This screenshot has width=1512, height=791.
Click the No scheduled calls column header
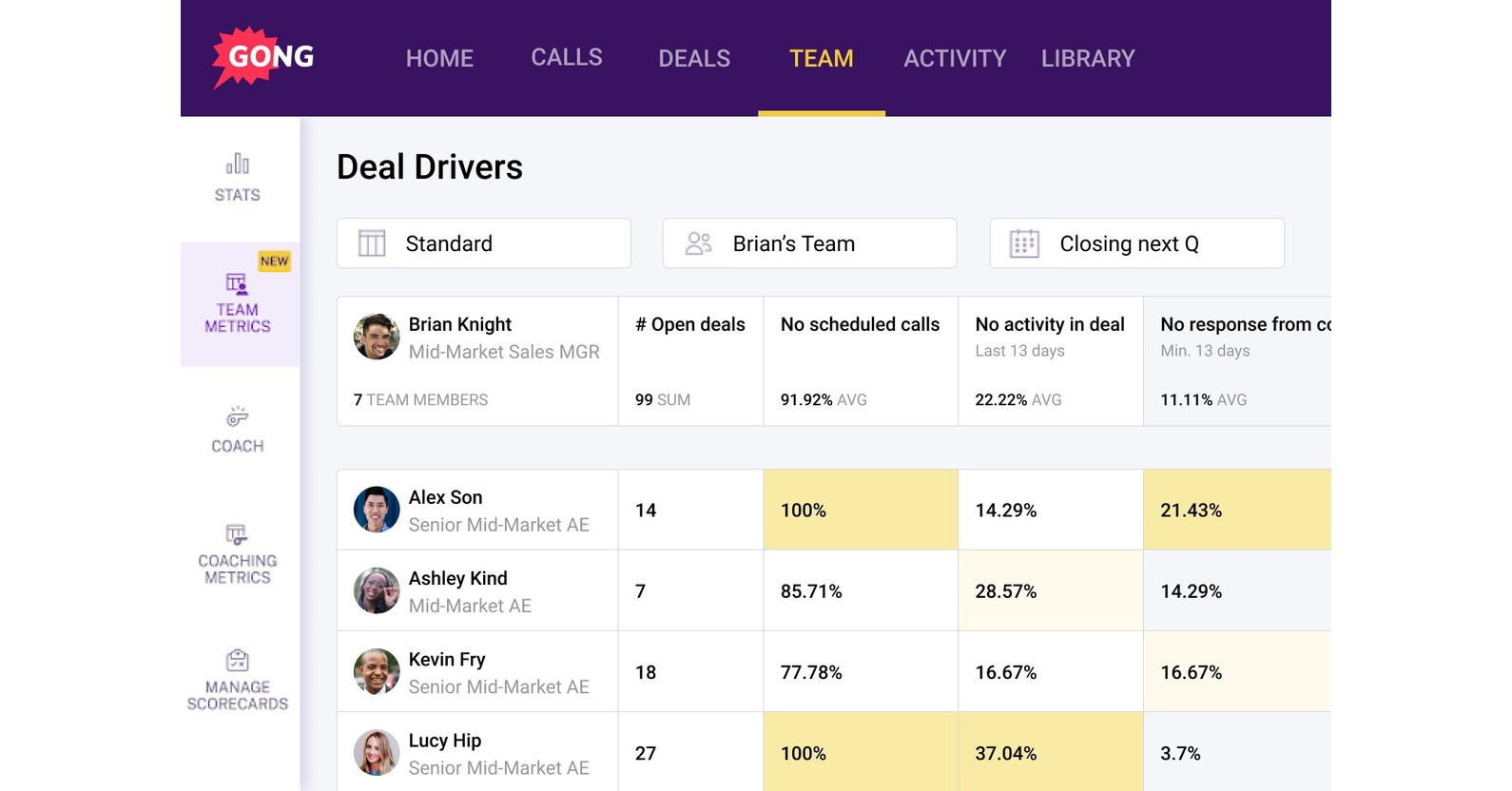click(861, 324)
